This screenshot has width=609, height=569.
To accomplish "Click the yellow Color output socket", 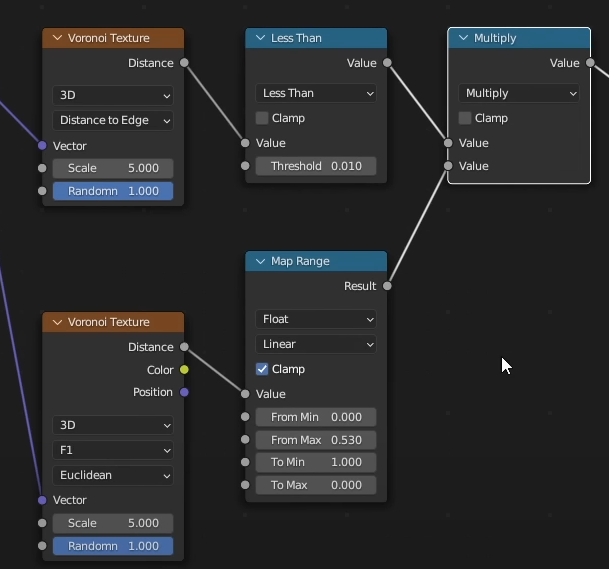I will [x=184, y=370].
